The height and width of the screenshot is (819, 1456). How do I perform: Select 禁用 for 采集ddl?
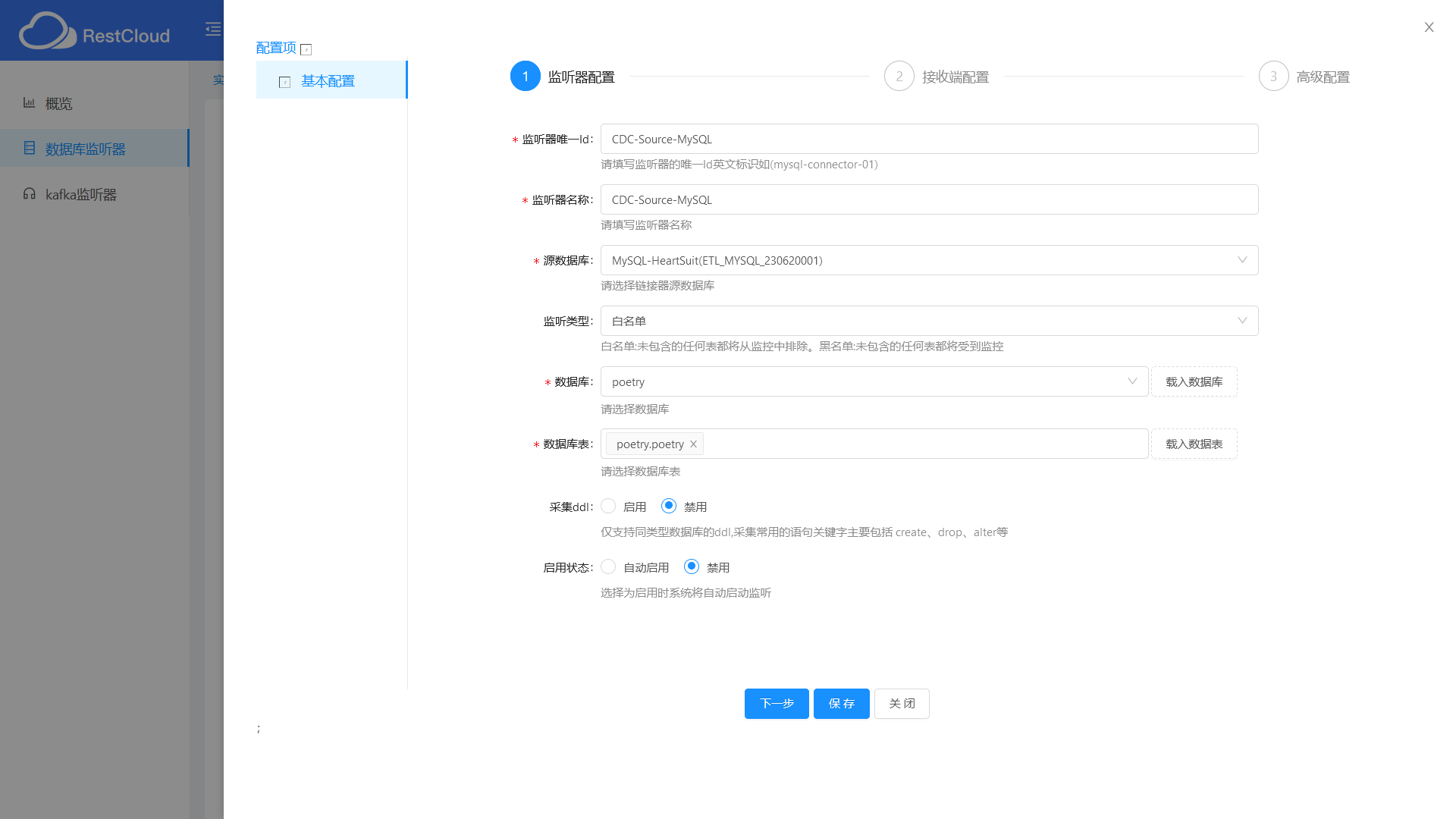pyautogui.click(x=669, y=506)
